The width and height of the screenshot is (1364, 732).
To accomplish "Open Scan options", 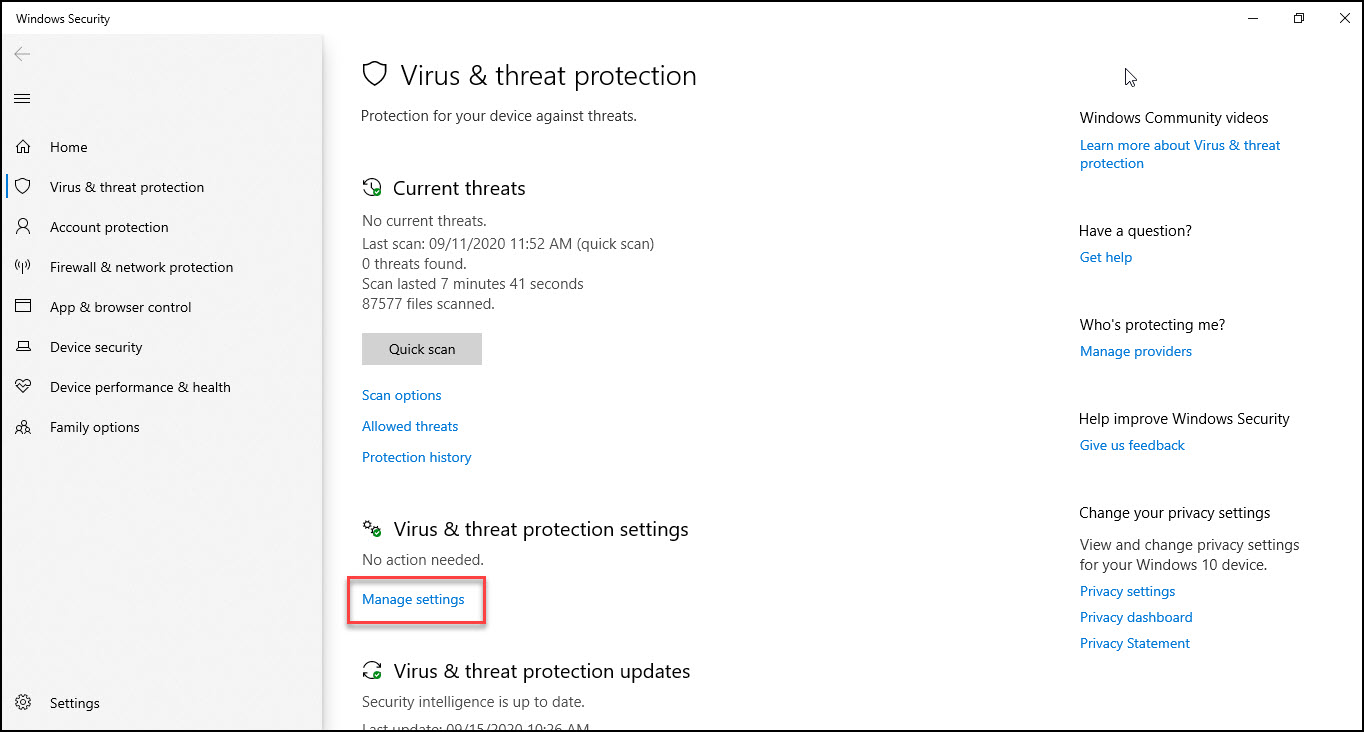I will (401, 395).
